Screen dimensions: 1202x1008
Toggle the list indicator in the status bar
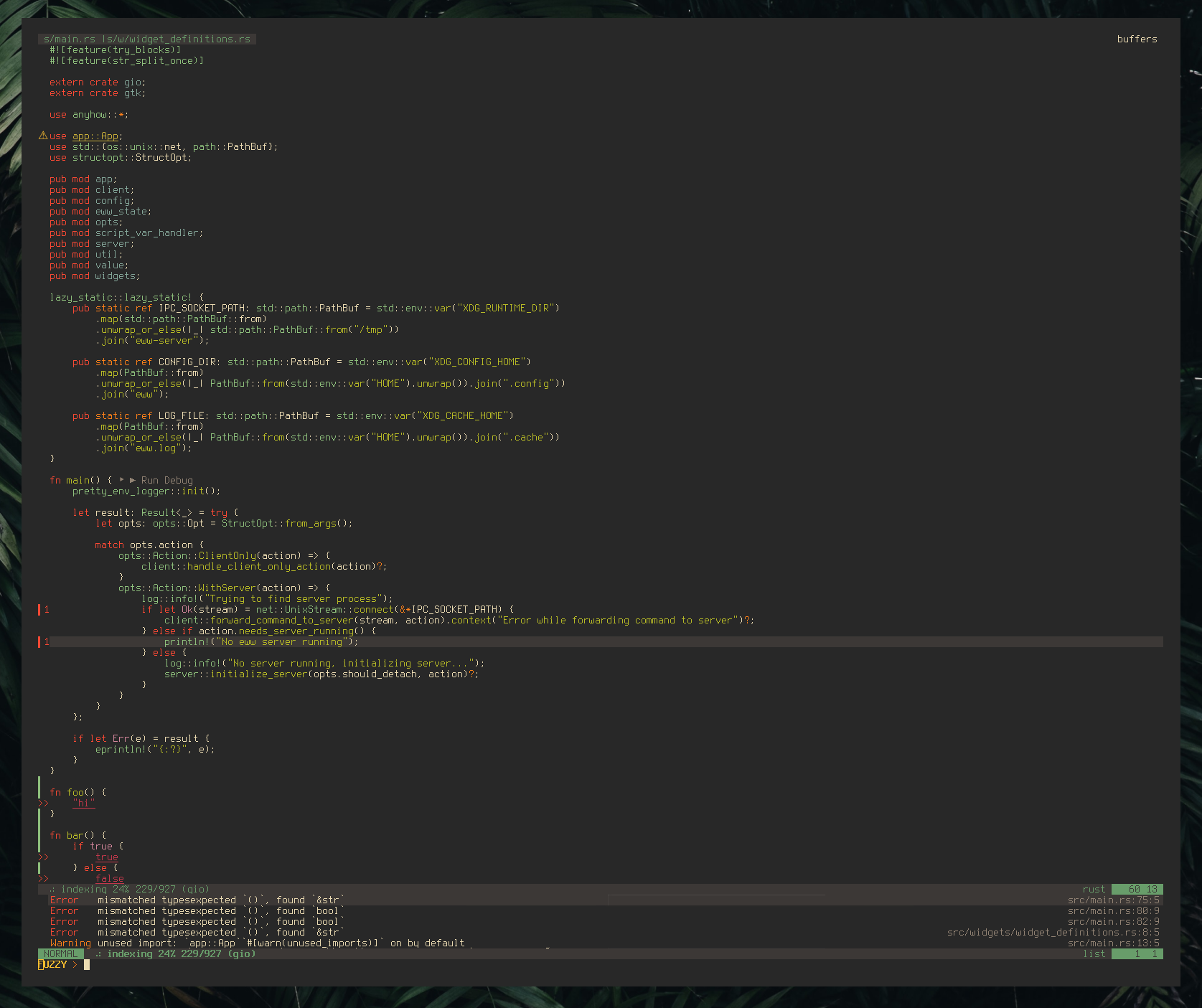(1094, 953)
